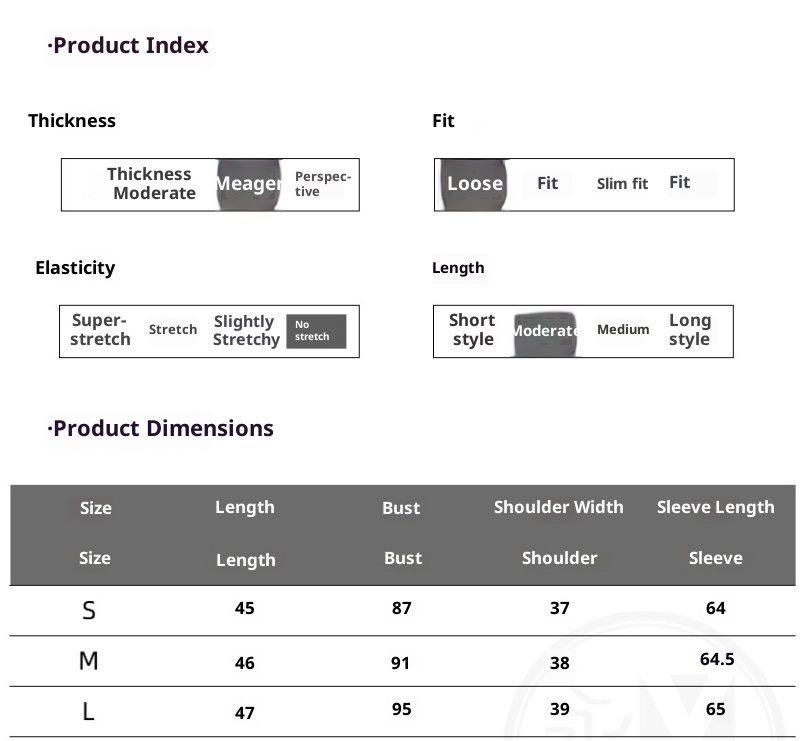
Task: Select the "Long style" length option
Action: point(689,330)
